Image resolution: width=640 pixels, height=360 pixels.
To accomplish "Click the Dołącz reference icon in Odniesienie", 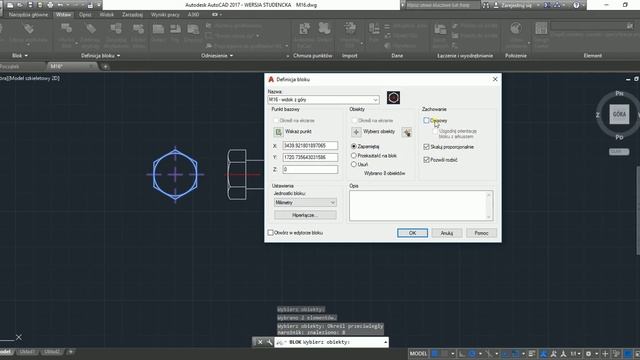I will 158,29.
